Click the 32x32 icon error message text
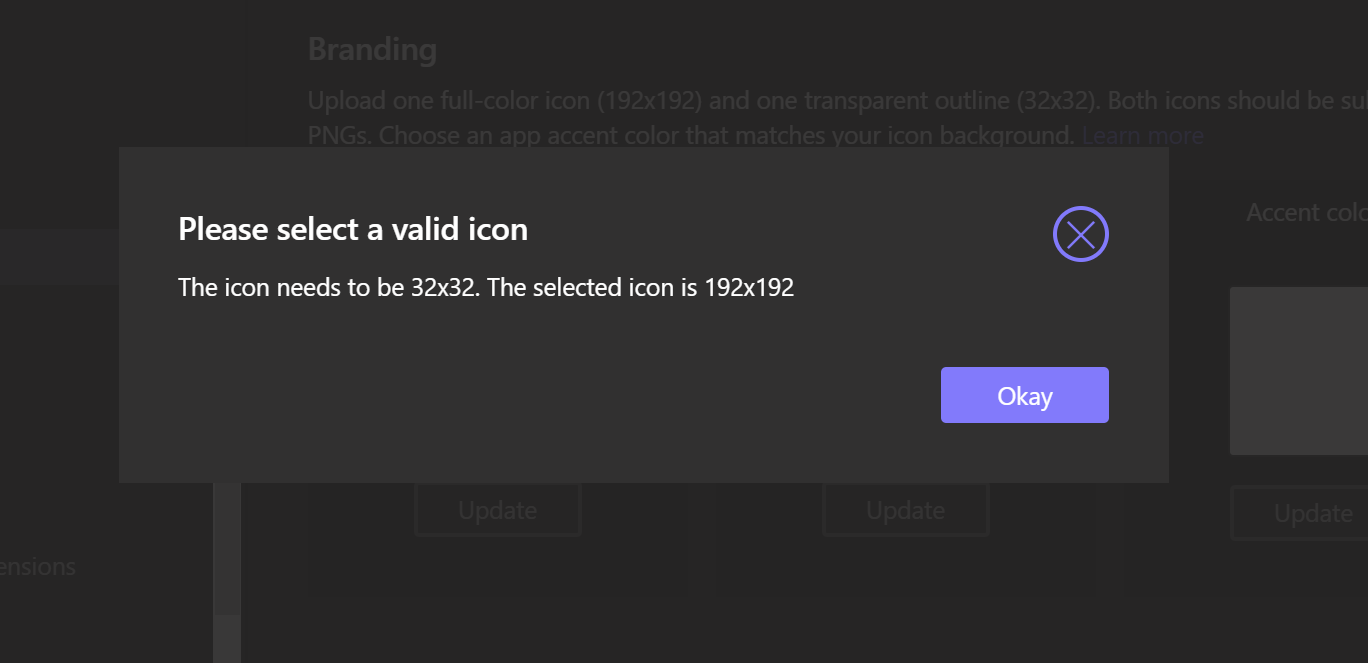This screenshot has width=1368, height=663. tap(485, 287)
